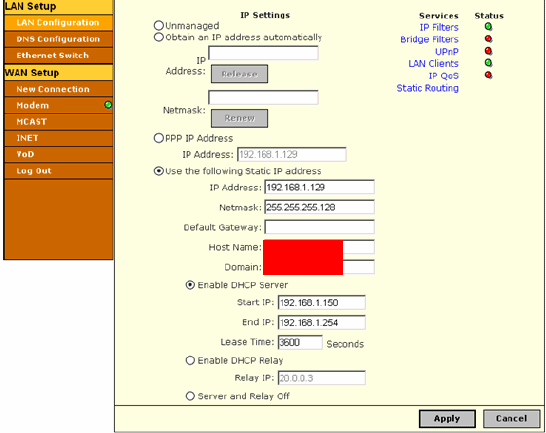Open the IP QoS link
This screenshot has height=433, width=546.
point(444,76)
